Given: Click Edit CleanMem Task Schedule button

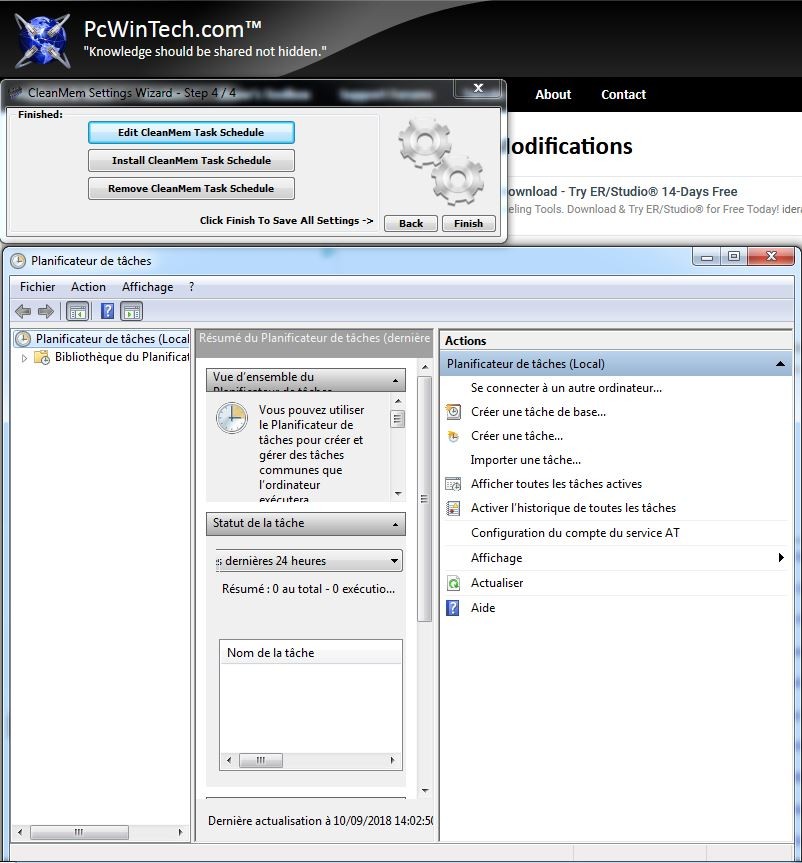Looking at the screenshot, I should 191,132.
